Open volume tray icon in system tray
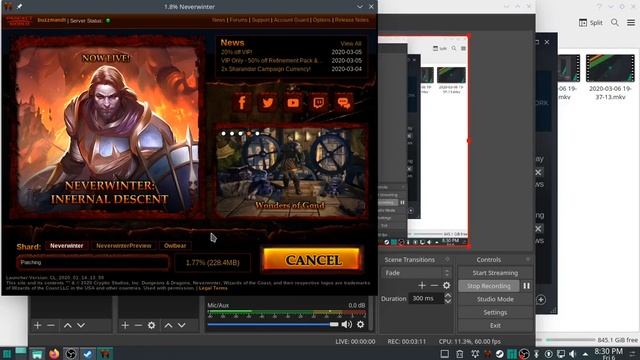This screenshot has width=640, height=360. click(573, 354)
